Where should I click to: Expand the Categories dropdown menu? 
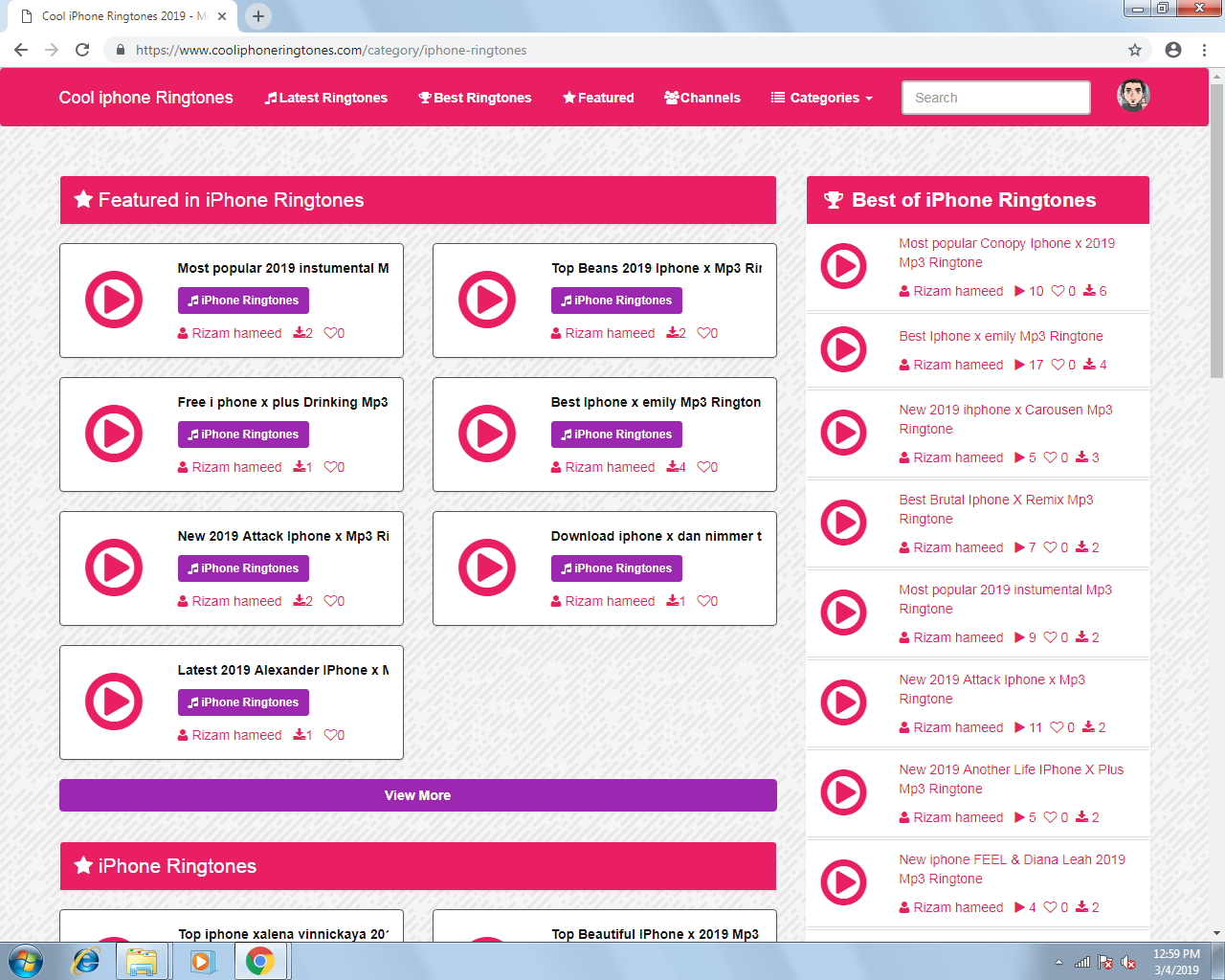(x=822, y=98)
